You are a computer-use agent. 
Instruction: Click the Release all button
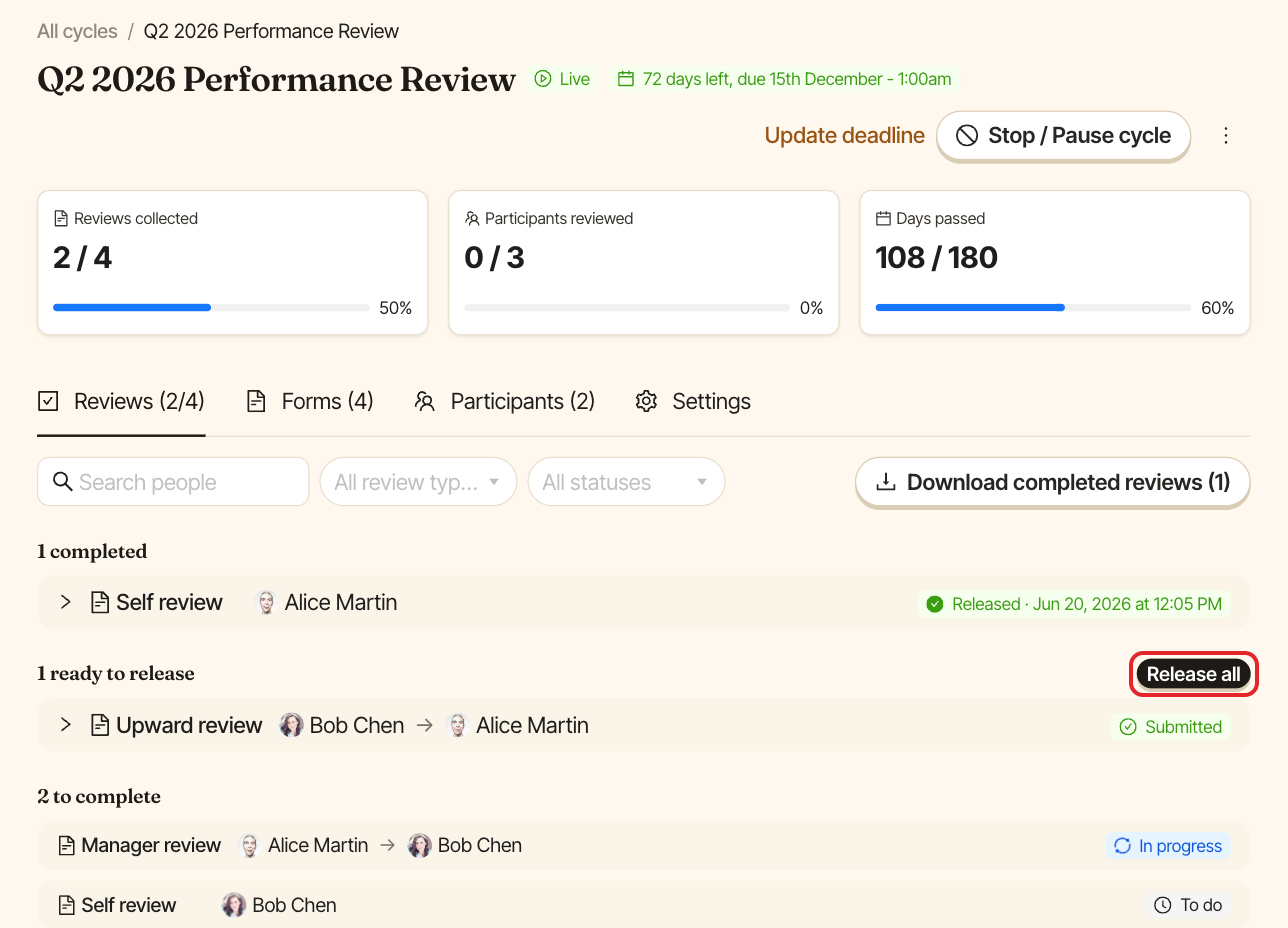(x=1194, y=674)
